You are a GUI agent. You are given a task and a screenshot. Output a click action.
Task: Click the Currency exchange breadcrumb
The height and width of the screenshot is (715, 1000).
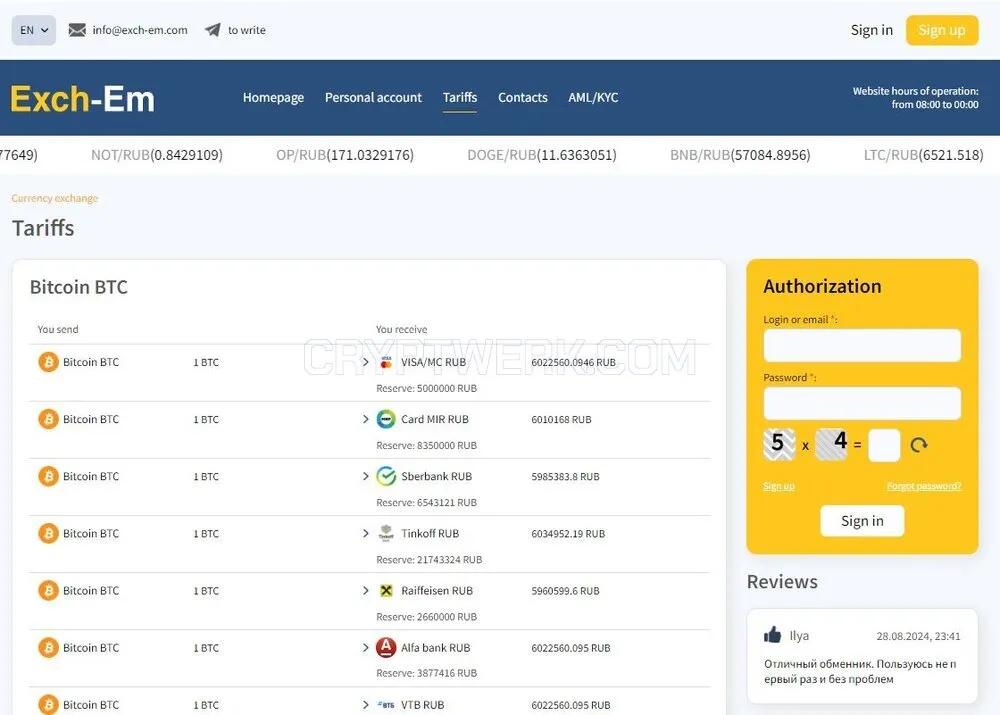55,198
